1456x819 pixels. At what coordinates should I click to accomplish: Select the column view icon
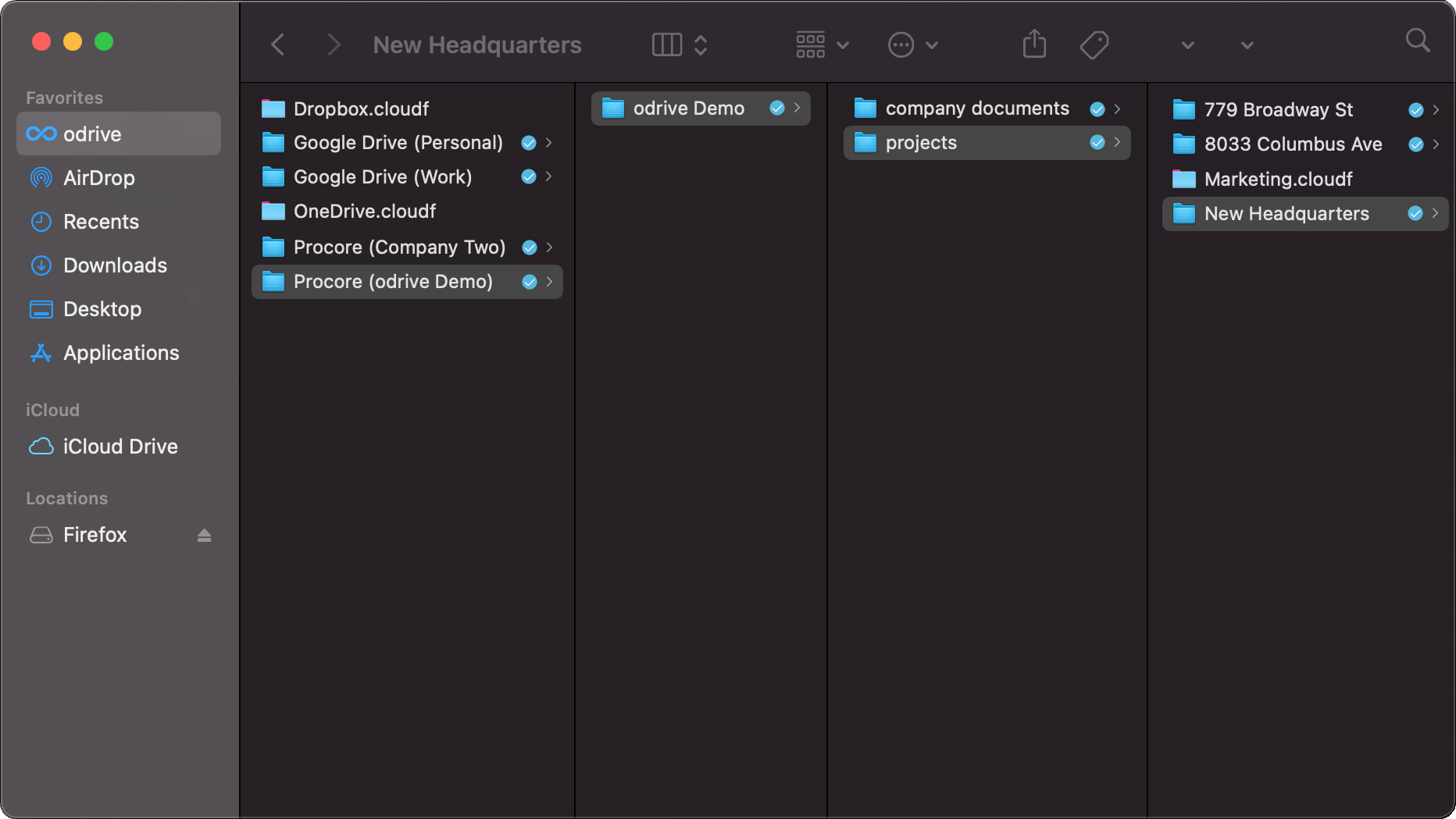(666, 45)
